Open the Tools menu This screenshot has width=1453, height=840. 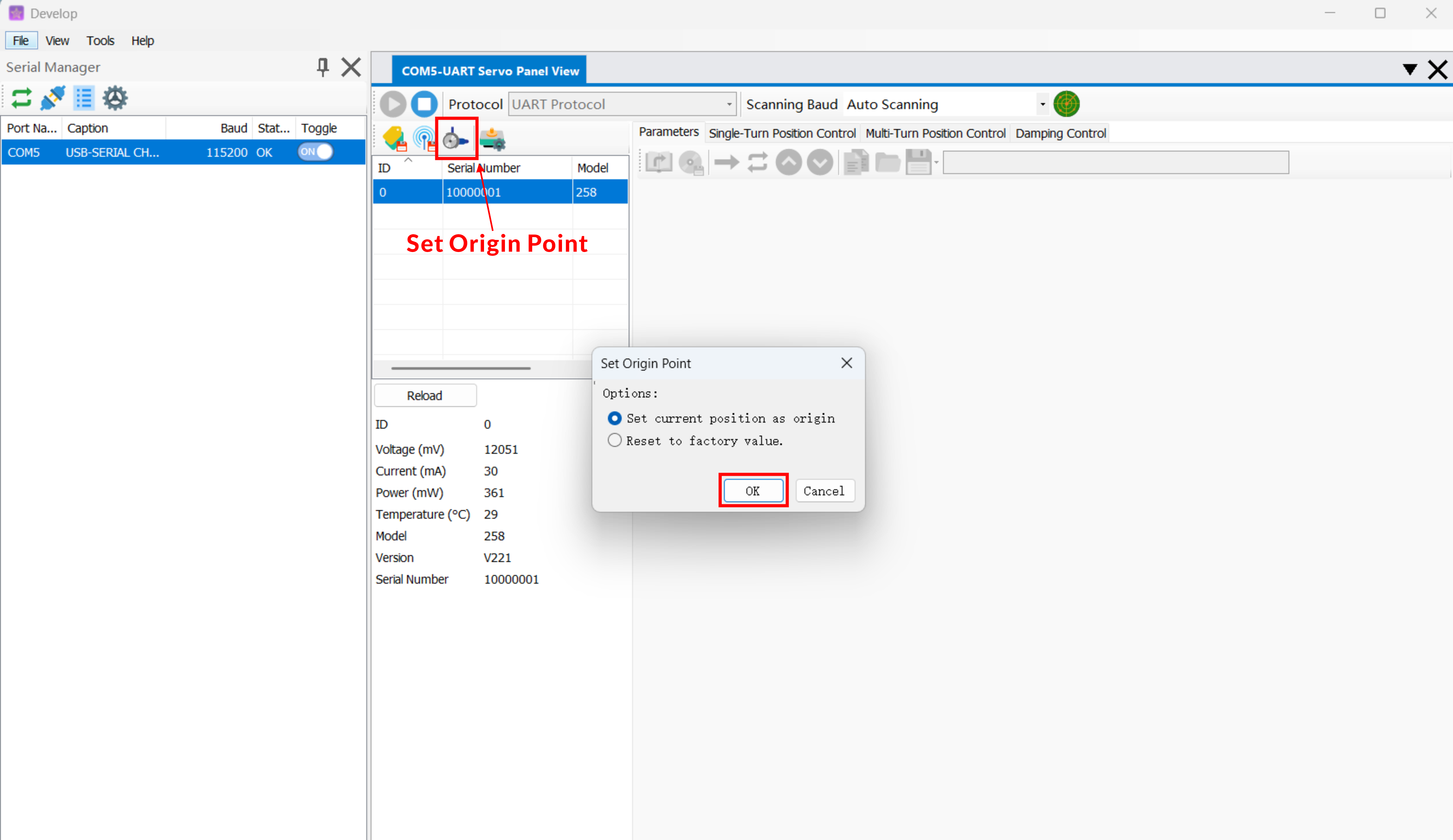pos(100,41)
